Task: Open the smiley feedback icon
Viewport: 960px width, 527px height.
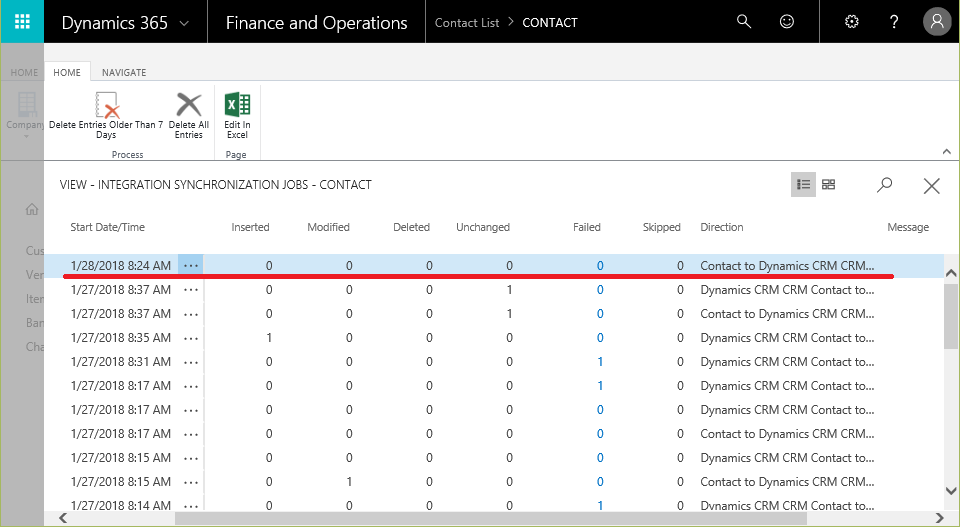Action: click(x=787, y=21)
